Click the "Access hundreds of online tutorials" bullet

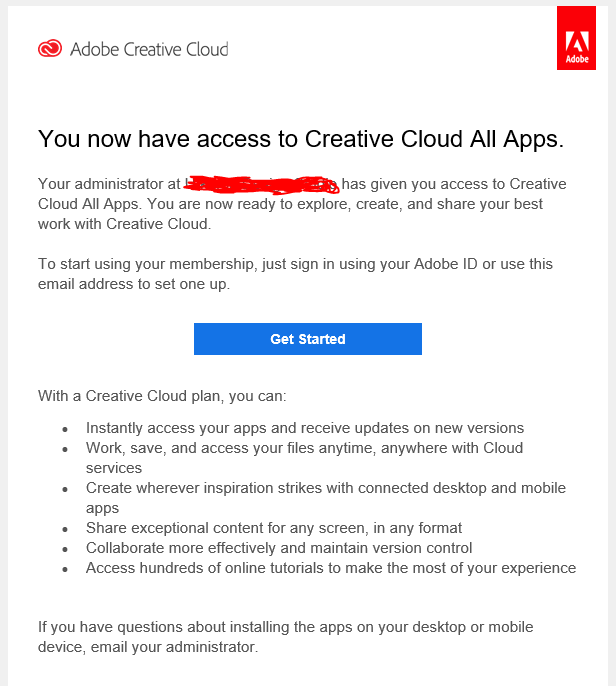[330, 568]
